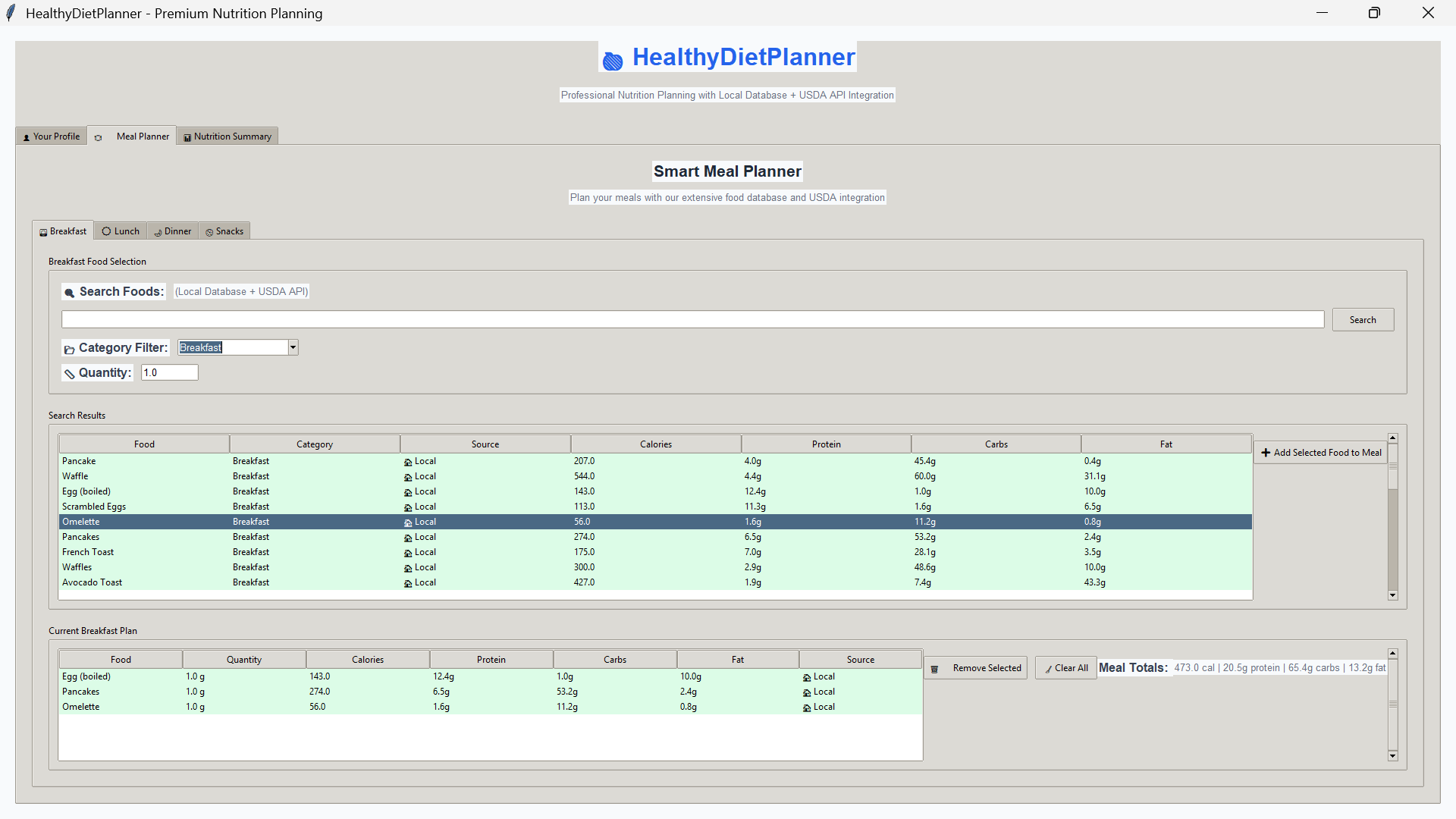Select Omelette in Current Breakfast Plan

click(491, 707)
